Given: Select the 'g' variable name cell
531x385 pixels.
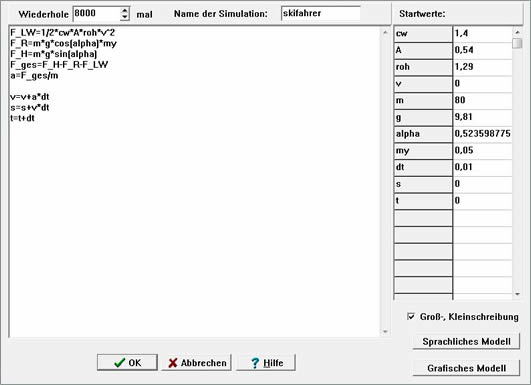Looking at the screenshot, I should 423,117.
